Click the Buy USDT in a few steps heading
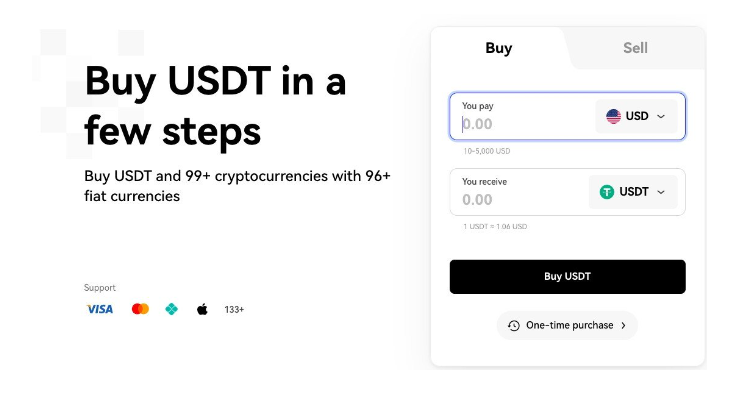This screenshot has width=735, height=404. pyautogui.click(x=215, y=106)
